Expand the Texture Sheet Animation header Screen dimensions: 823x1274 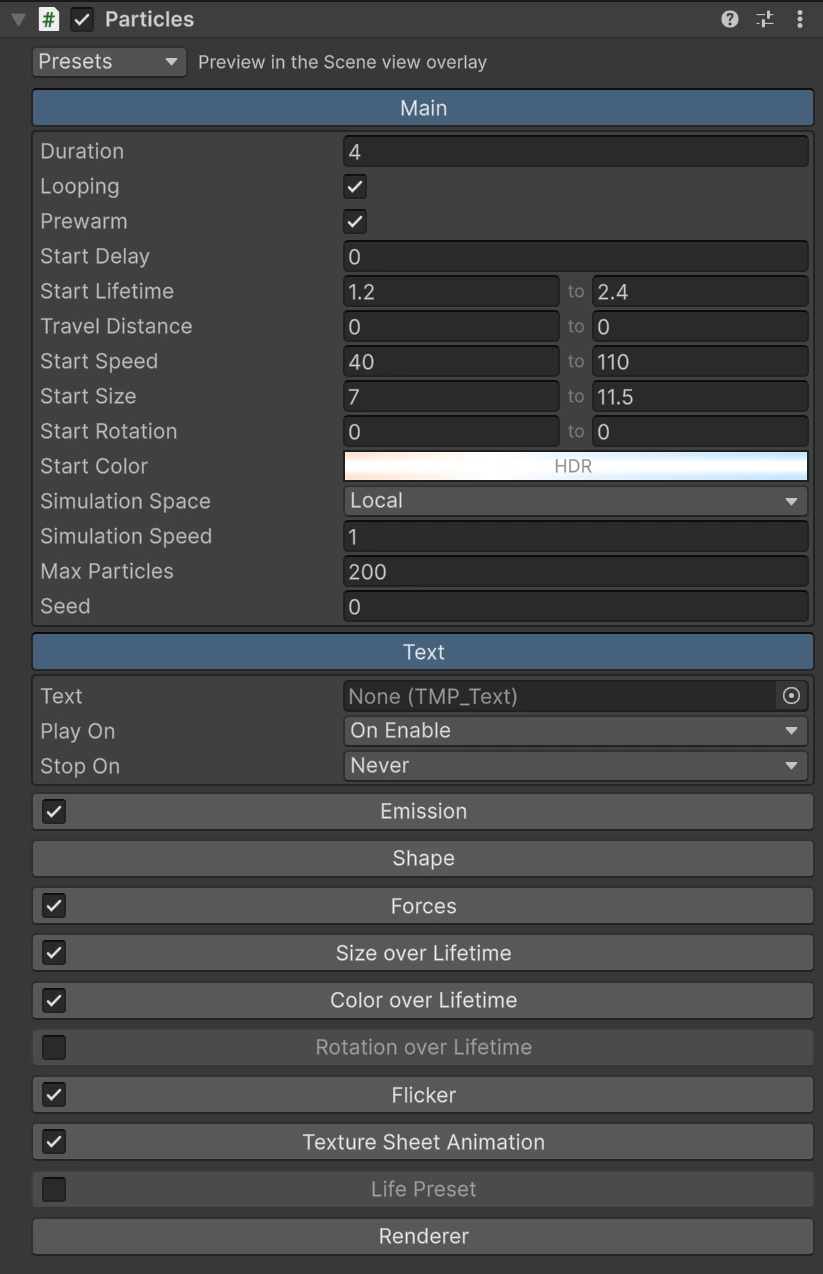click(x=423, y=1142)
